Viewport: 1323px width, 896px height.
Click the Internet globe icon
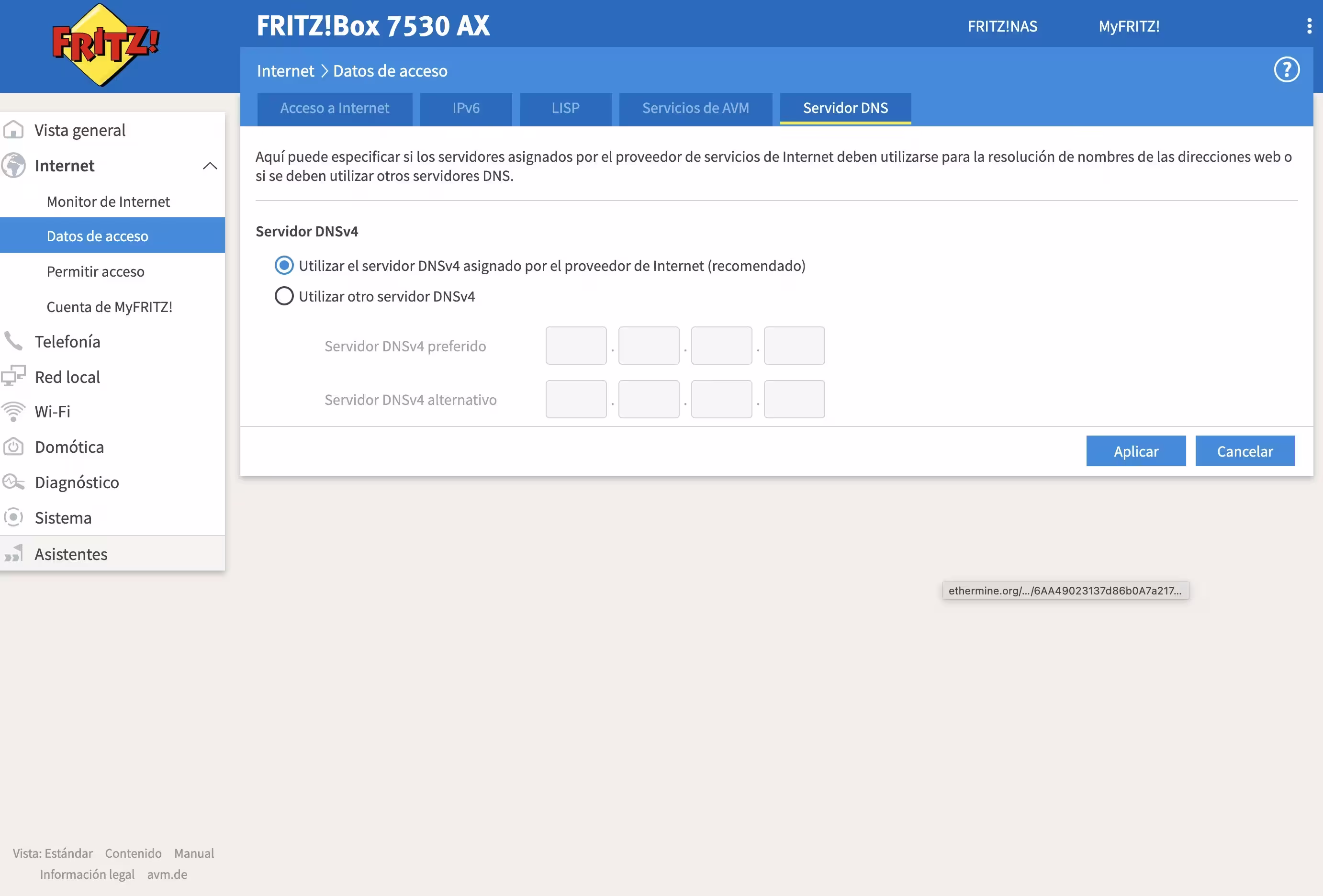13,166
